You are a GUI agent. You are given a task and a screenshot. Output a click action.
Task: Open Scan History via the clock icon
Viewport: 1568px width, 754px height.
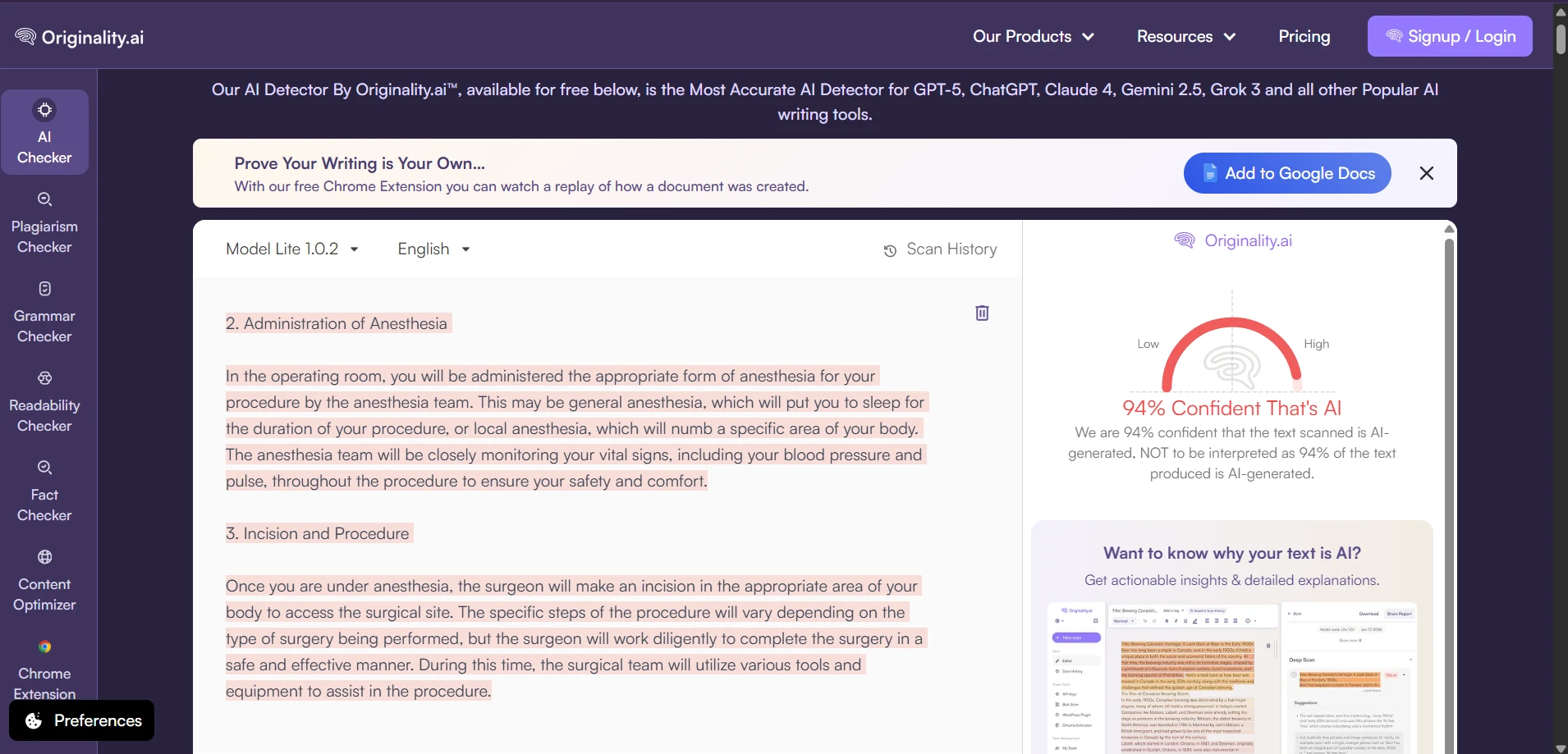coord(891,249)
